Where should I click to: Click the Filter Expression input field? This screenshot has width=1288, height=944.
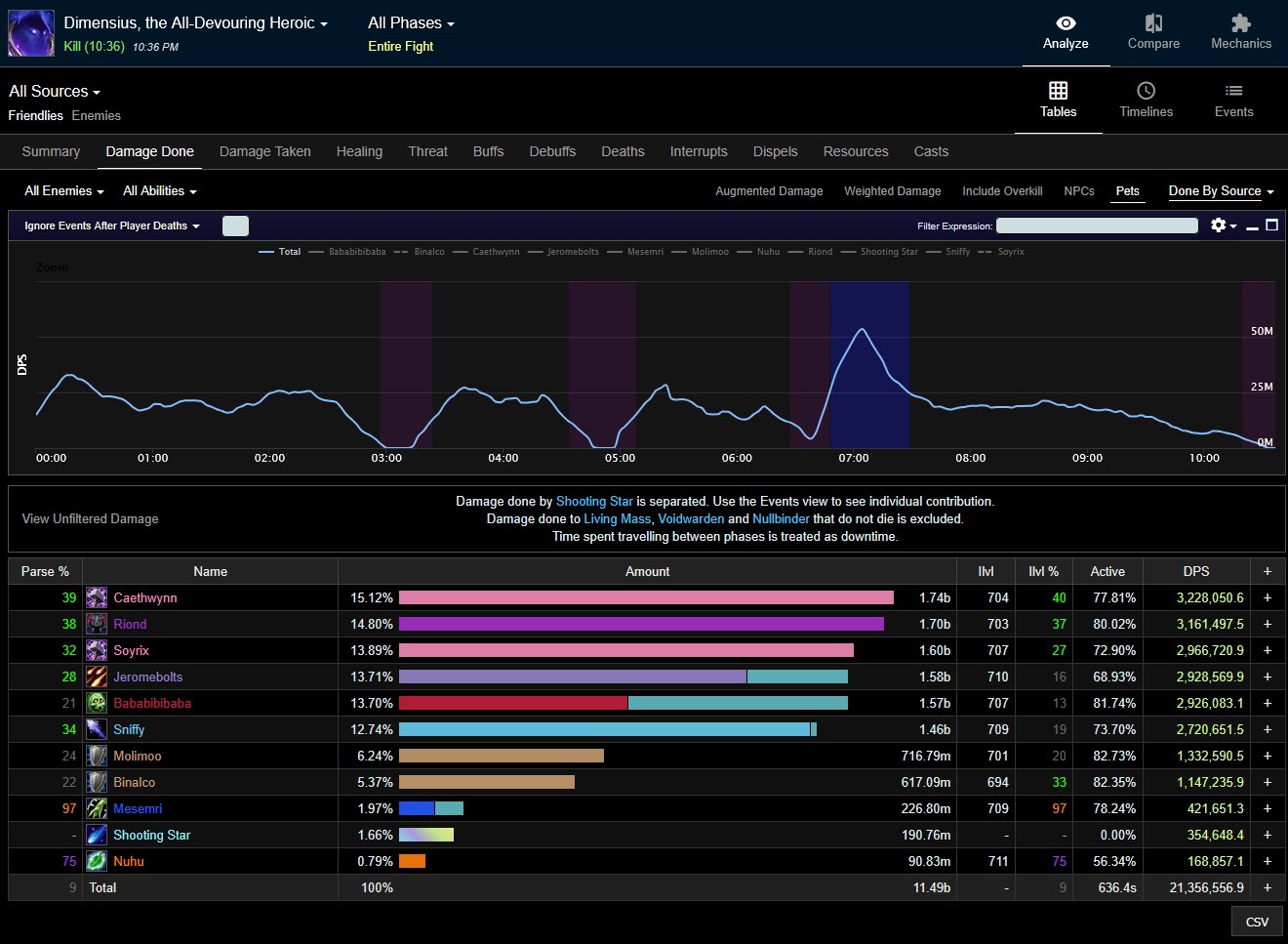pyautogui.click(x=1097, y=226)
